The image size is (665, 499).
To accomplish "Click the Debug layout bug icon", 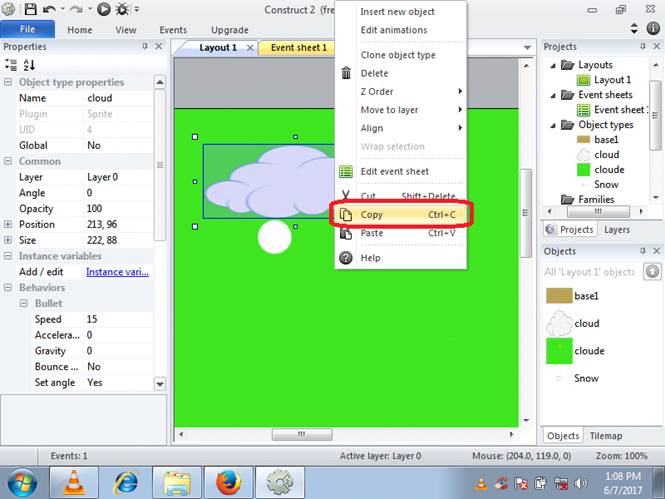I will [x=122, y=9].
